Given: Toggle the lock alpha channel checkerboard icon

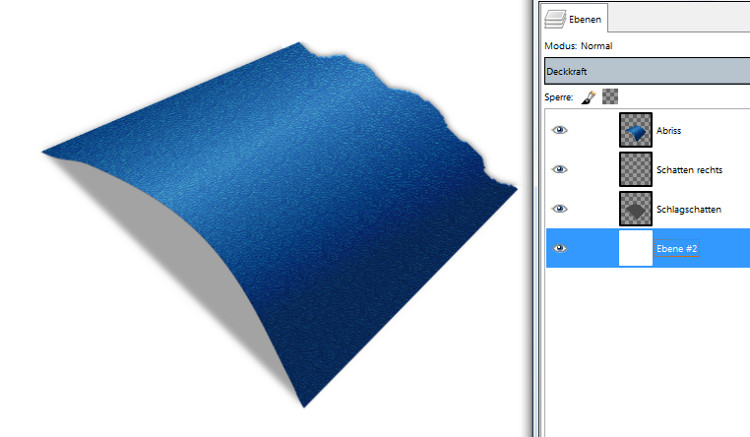Looking at the screenshot, I should coord(609,97).
